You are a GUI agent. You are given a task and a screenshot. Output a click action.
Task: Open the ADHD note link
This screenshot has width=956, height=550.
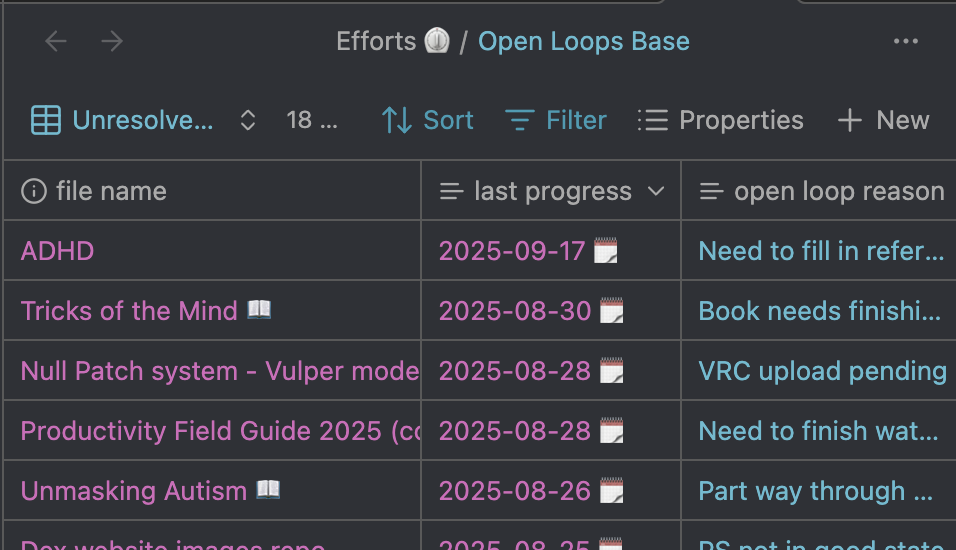[57, 251]
